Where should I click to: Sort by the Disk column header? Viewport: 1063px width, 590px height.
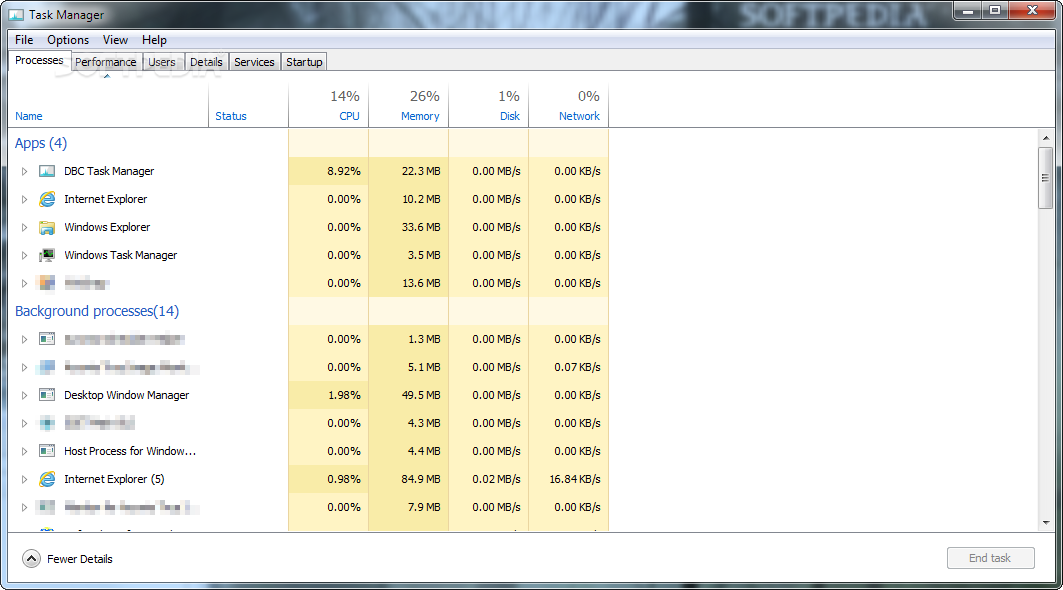coord(510,116)
